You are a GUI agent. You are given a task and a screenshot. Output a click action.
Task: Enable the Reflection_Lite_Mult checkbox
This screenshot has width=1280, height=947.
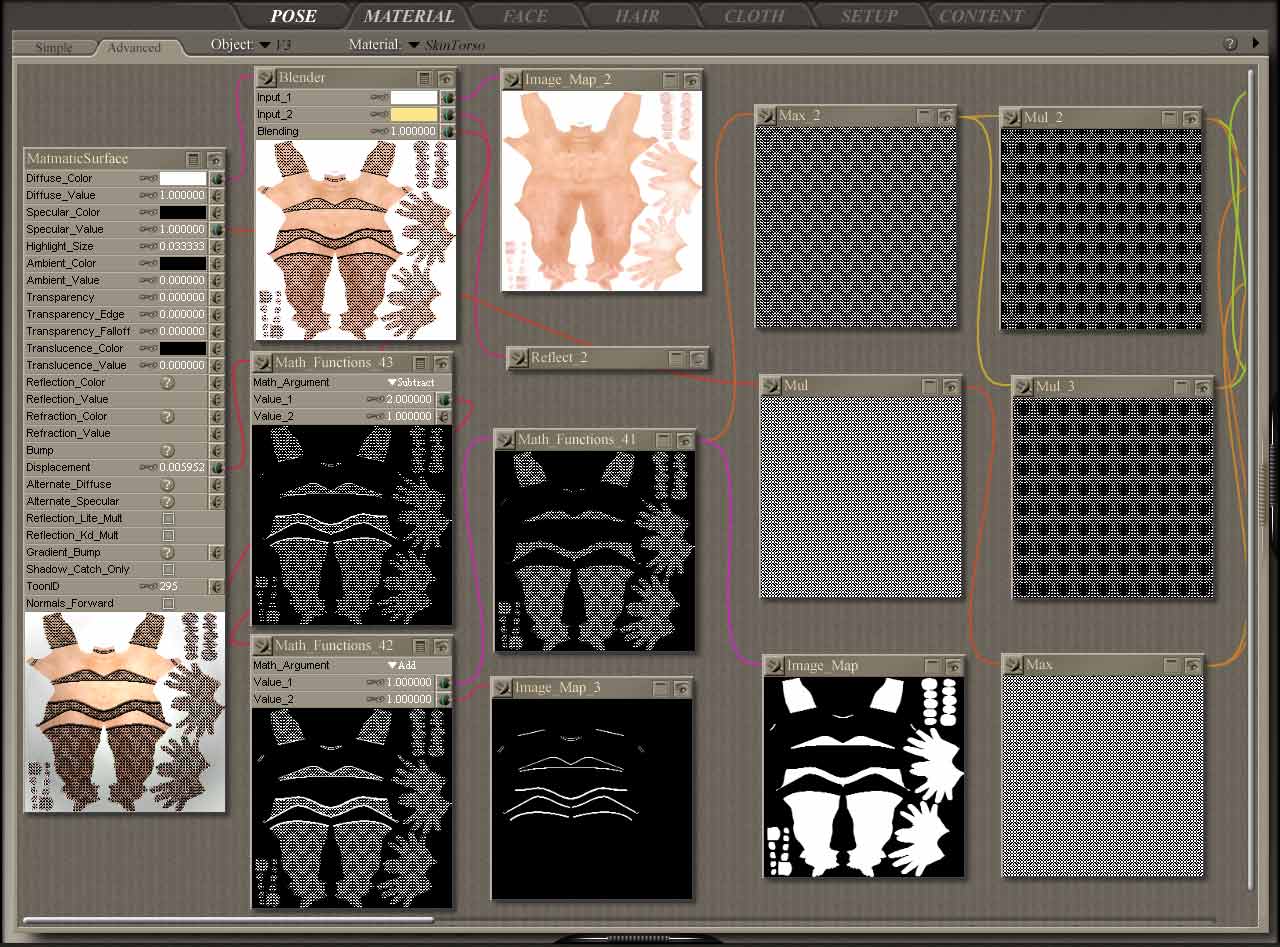[x=168, y=519]
